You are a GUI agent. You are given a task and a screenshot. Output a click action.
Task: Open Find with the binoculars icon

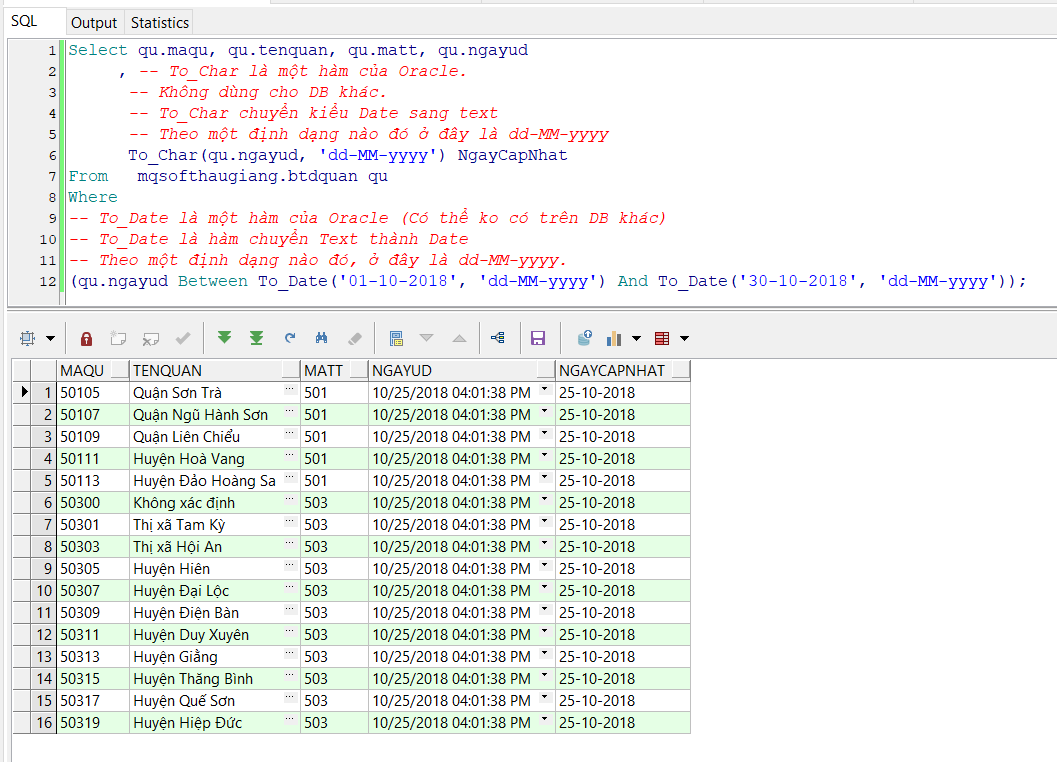pyautogui.click(x=321, y=338)
